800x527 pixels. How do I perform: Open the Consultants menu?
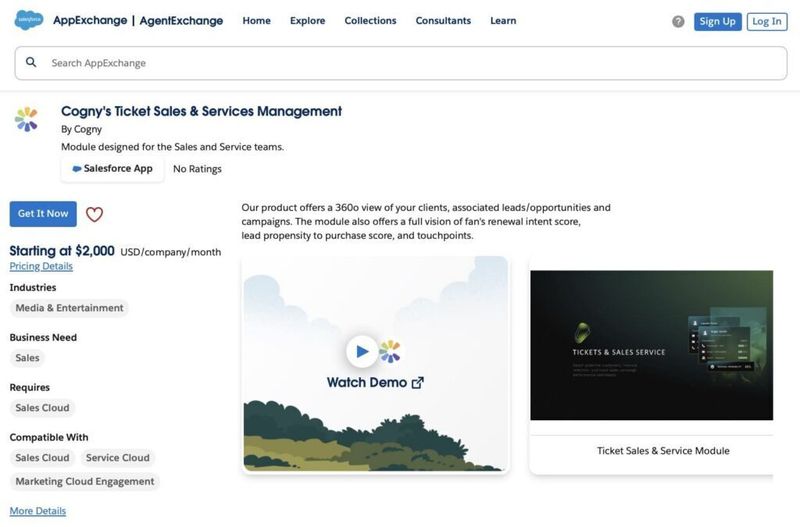point(443,21)
